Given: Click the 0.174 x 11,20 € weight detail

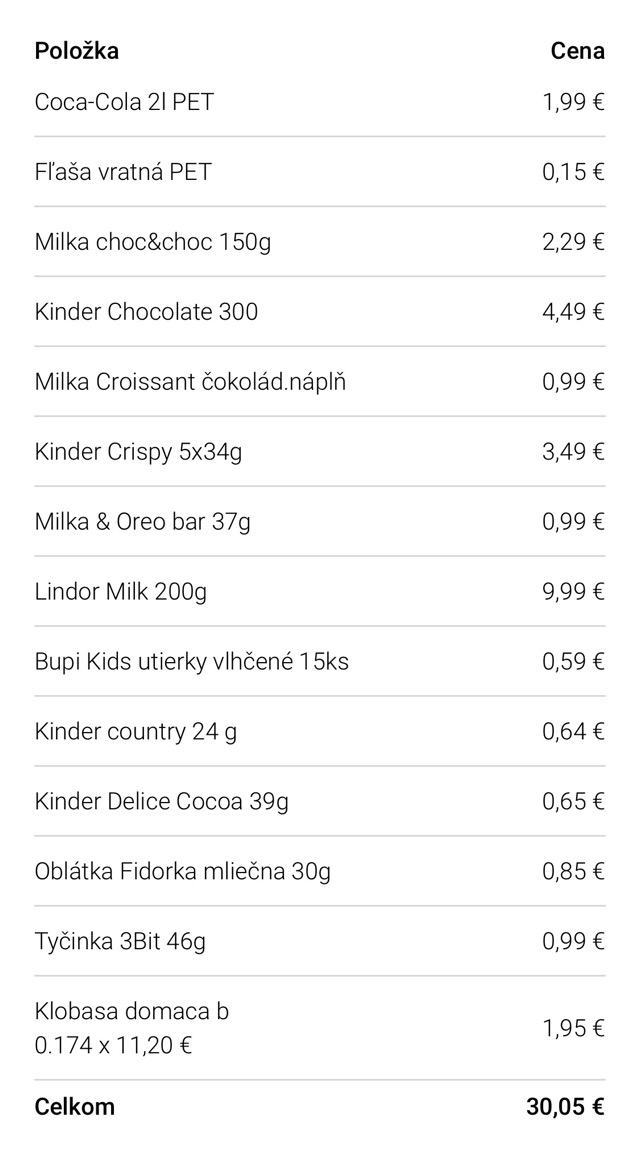Looking at the screenshot, I should pos(113,1046).
